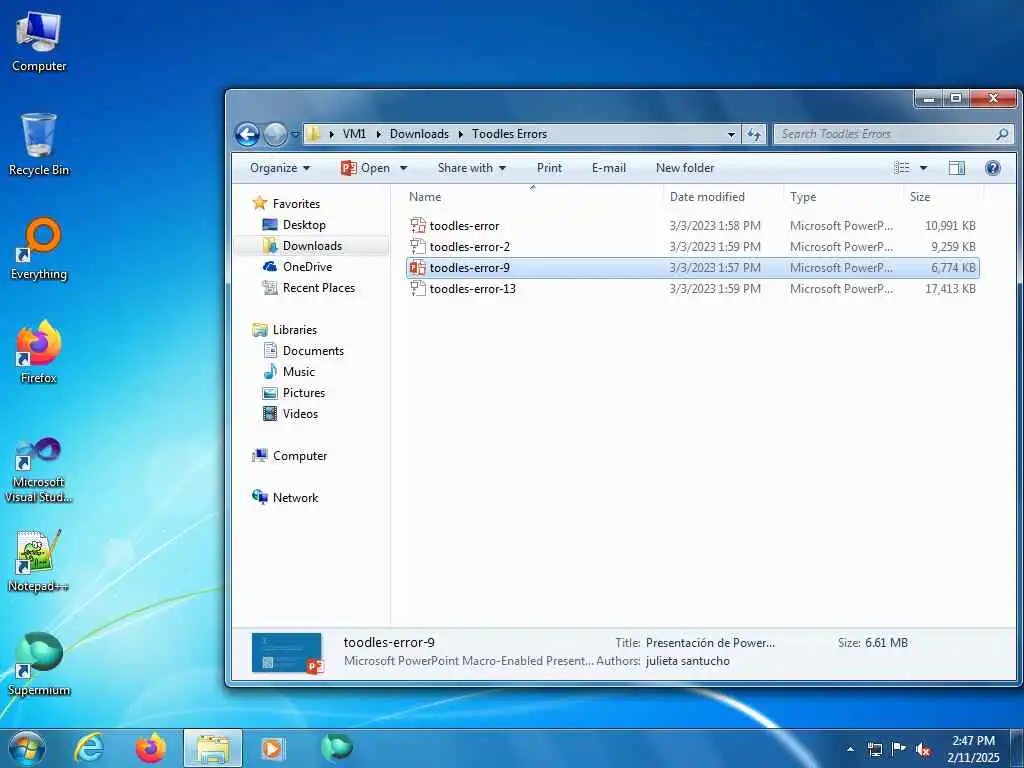Click the Change your view icon
The width and height of the screenshot is (1024, 768).
tap(902, 168)
